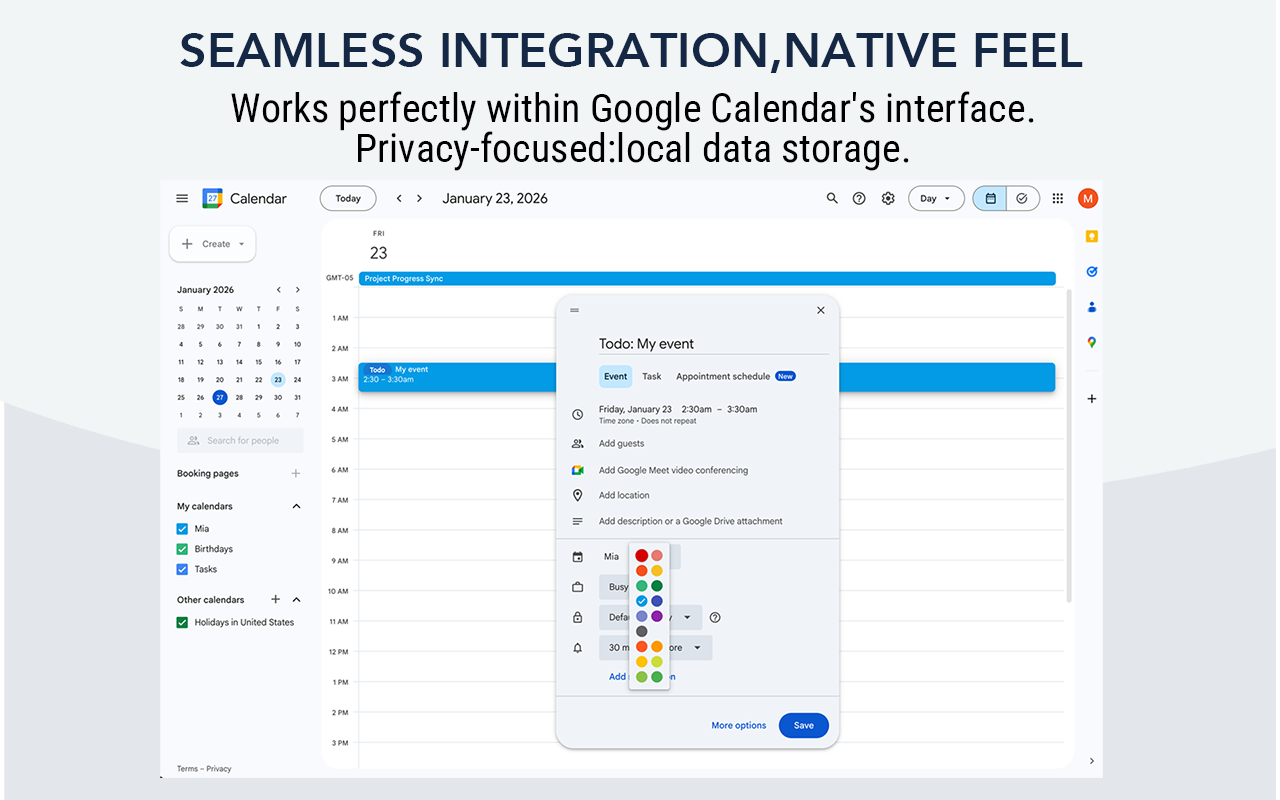Toggle the Tasks calendar checkbox
Screen dimensions: 1280x800
[182, 569]
